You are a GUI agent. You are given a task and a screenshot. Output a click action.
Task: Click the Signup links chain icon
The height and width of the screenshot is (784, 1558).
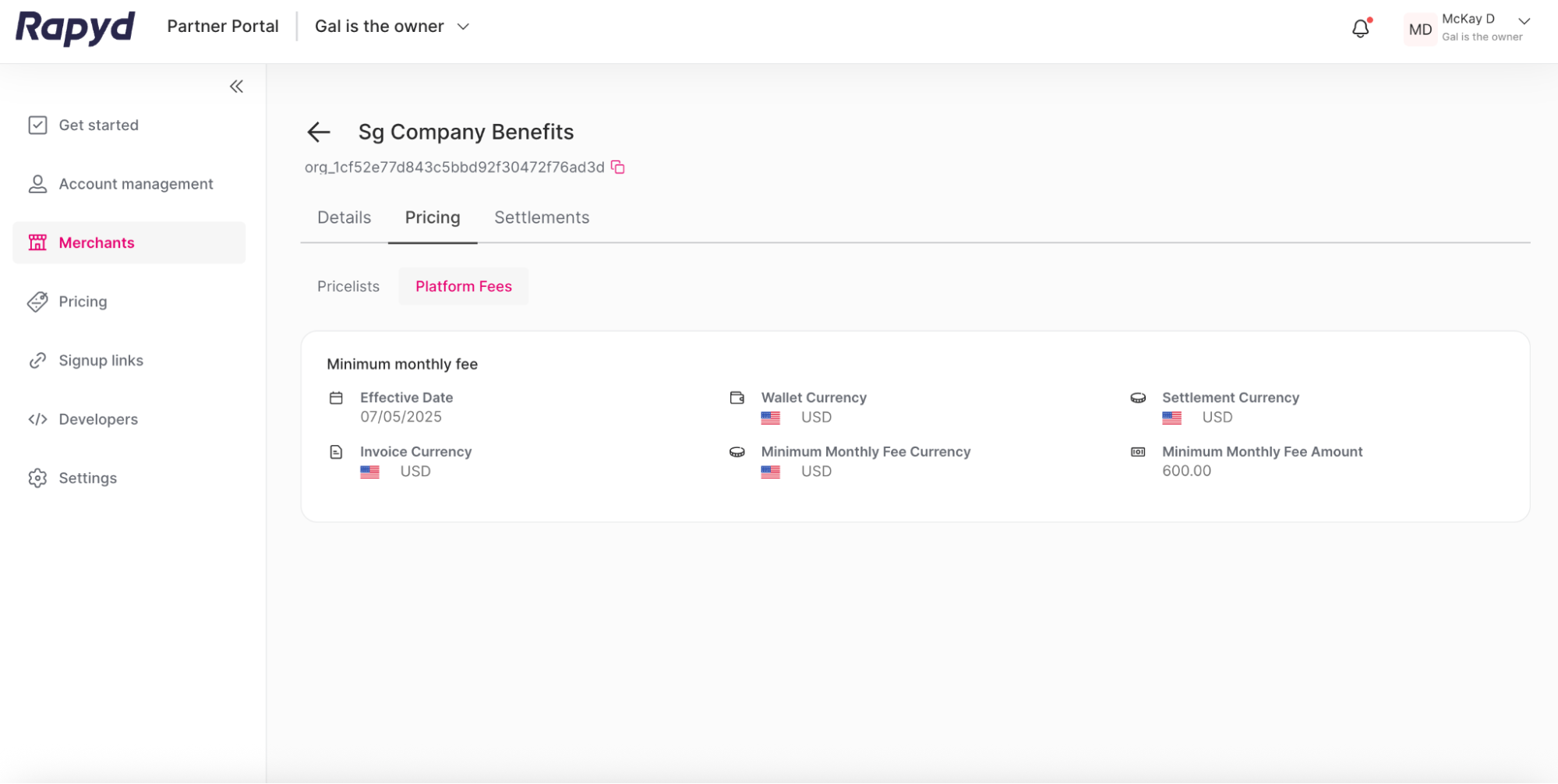[37, 360]
